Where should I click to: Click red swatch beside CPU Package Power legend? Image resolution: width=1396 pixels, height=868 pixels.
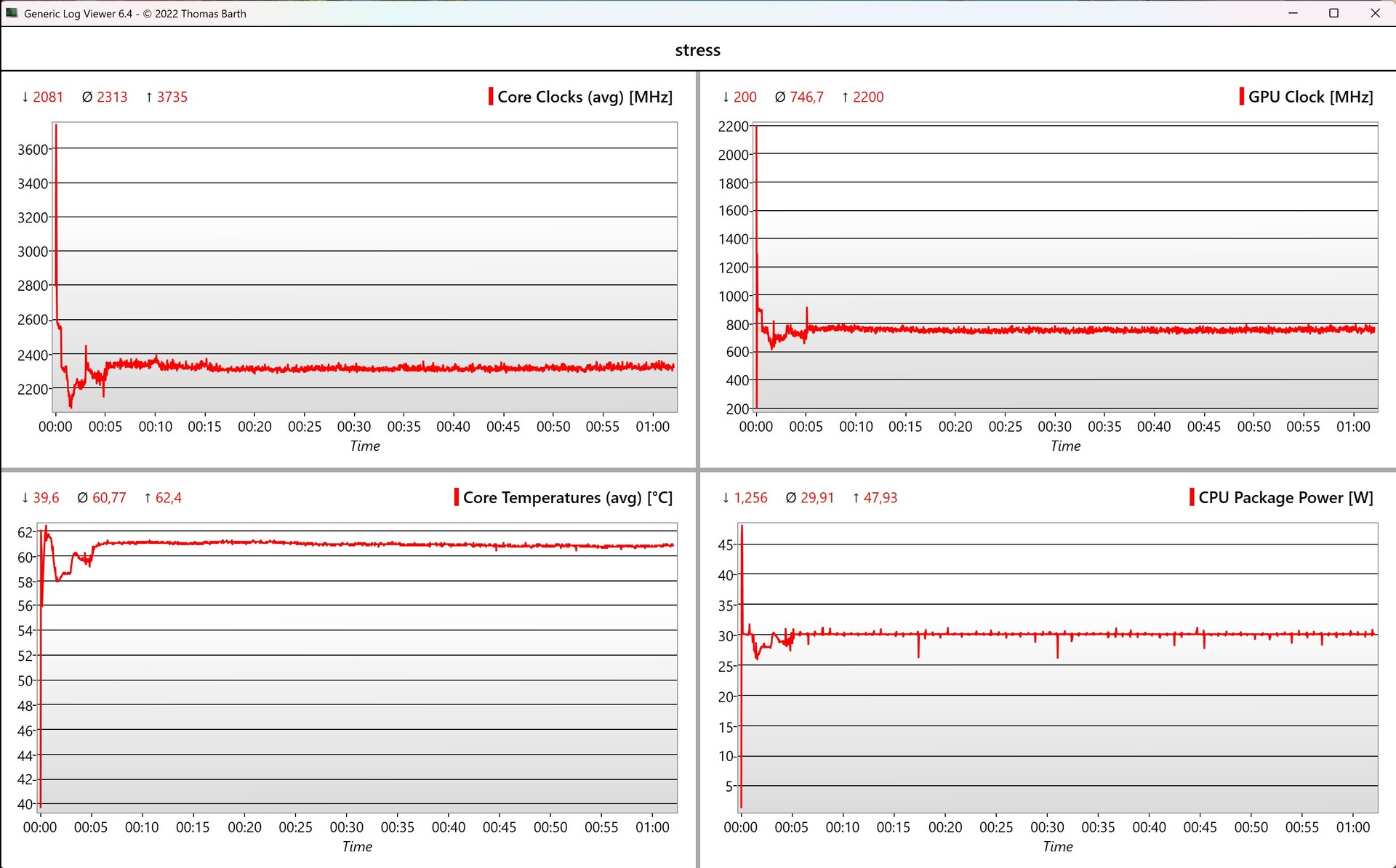click(x=1192, y=497)
